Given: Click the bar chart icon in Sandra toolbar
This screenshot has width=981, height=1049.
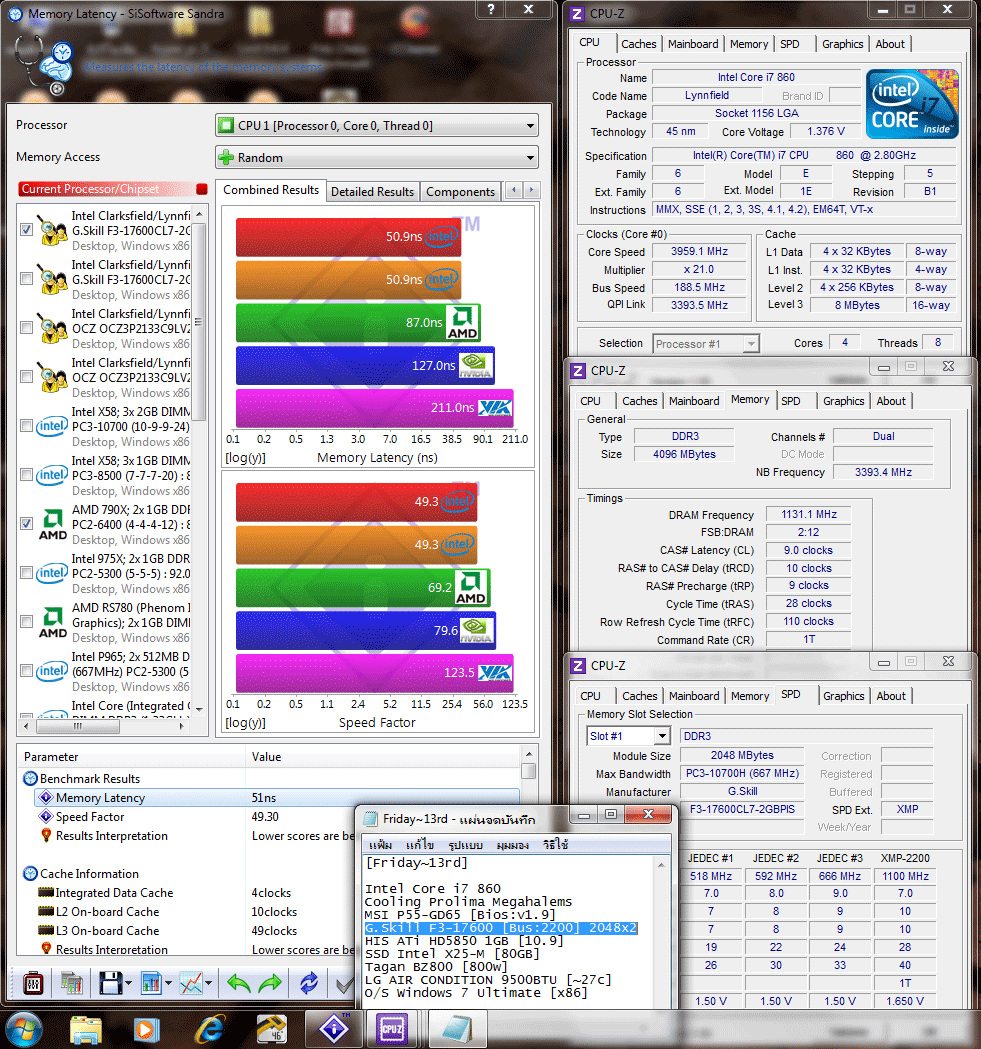Looking at the screenshot, I should point(152,983).
